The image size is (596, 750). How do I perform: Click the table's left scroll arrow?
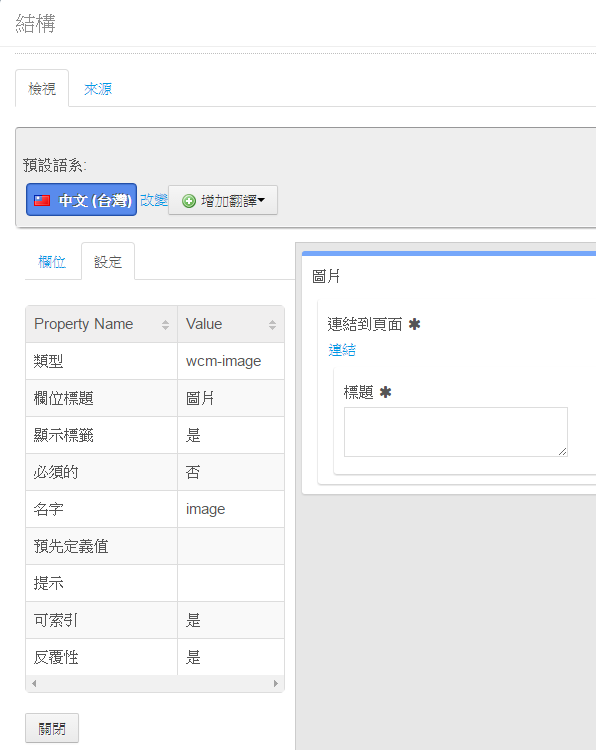click(34, 684)
